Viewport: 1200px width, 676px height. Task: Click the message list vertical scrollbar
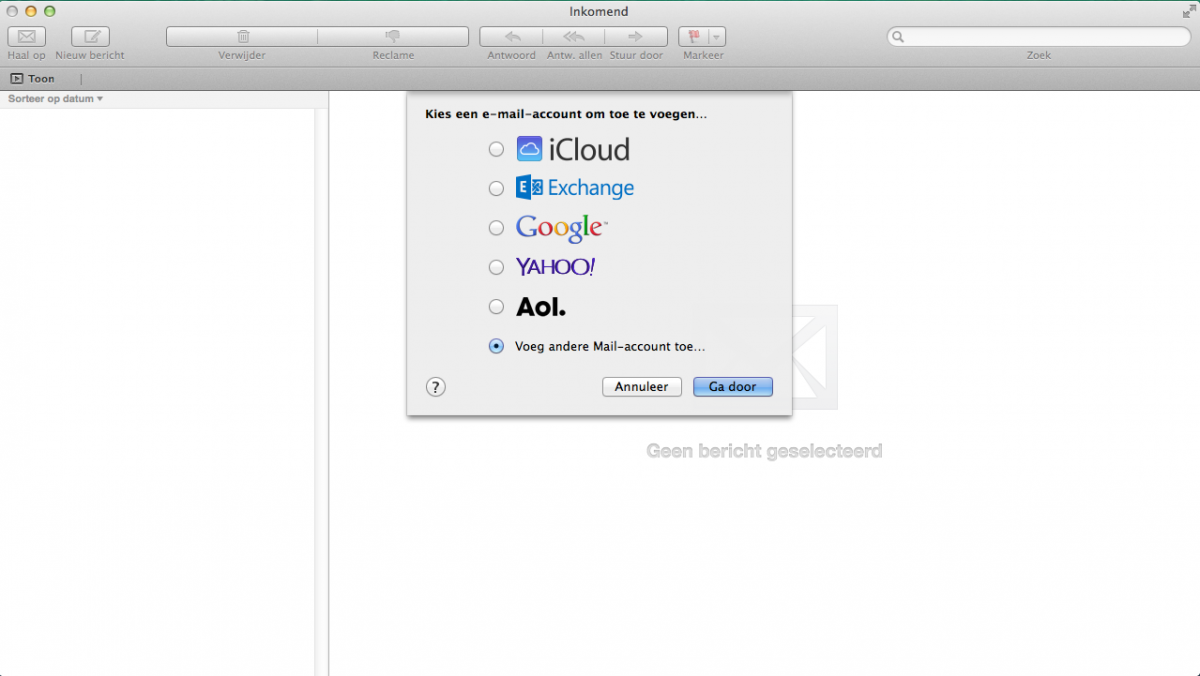coord(321,391)
